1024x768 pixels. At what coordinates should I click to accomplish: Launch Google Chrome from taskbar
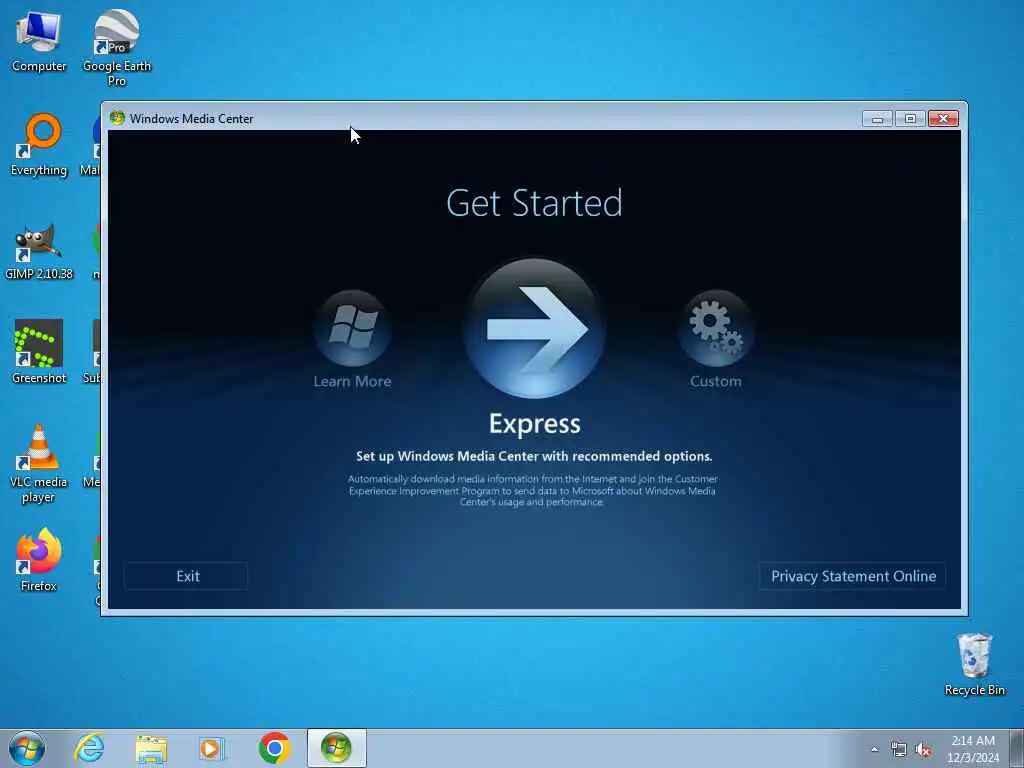point(274,748)
